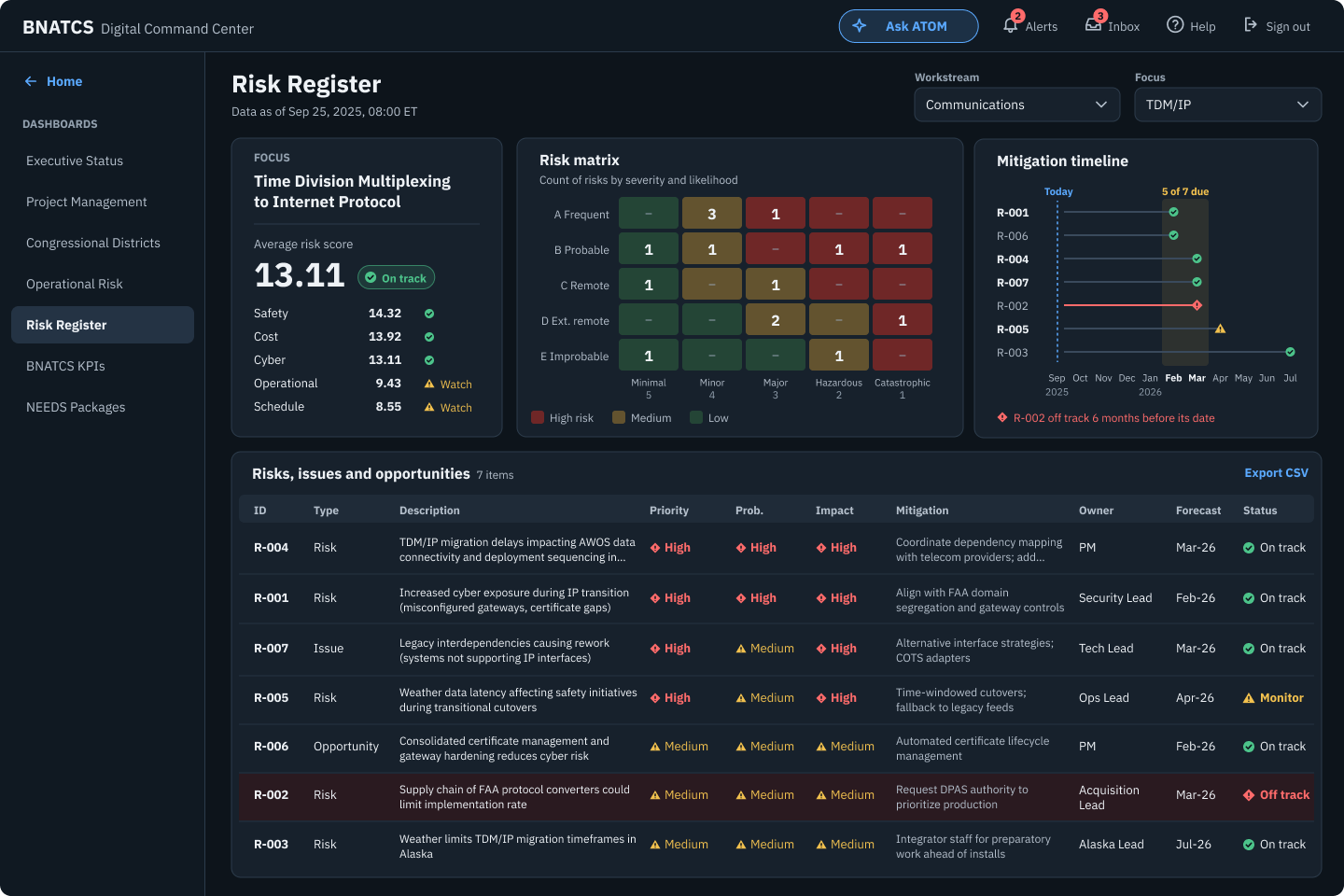Click the Home link in sidebar
This screenshot has height=896, width=1344.
[64, 81]
